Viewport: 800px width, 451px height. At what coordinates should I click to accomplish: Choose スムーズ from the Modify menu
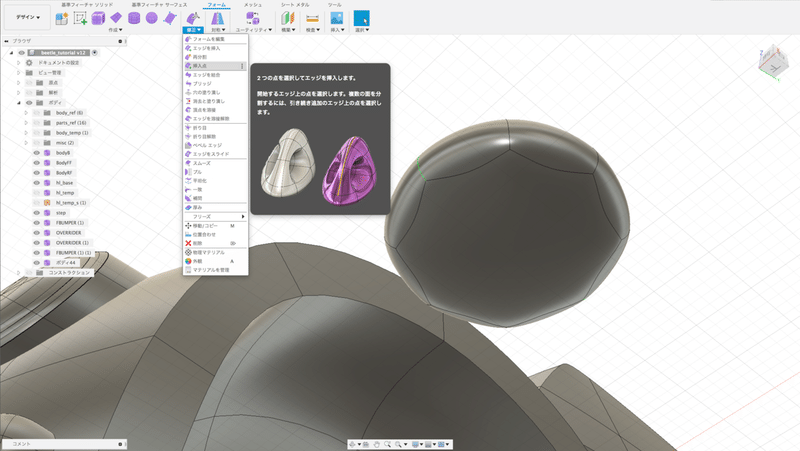[x=215, y=163]
